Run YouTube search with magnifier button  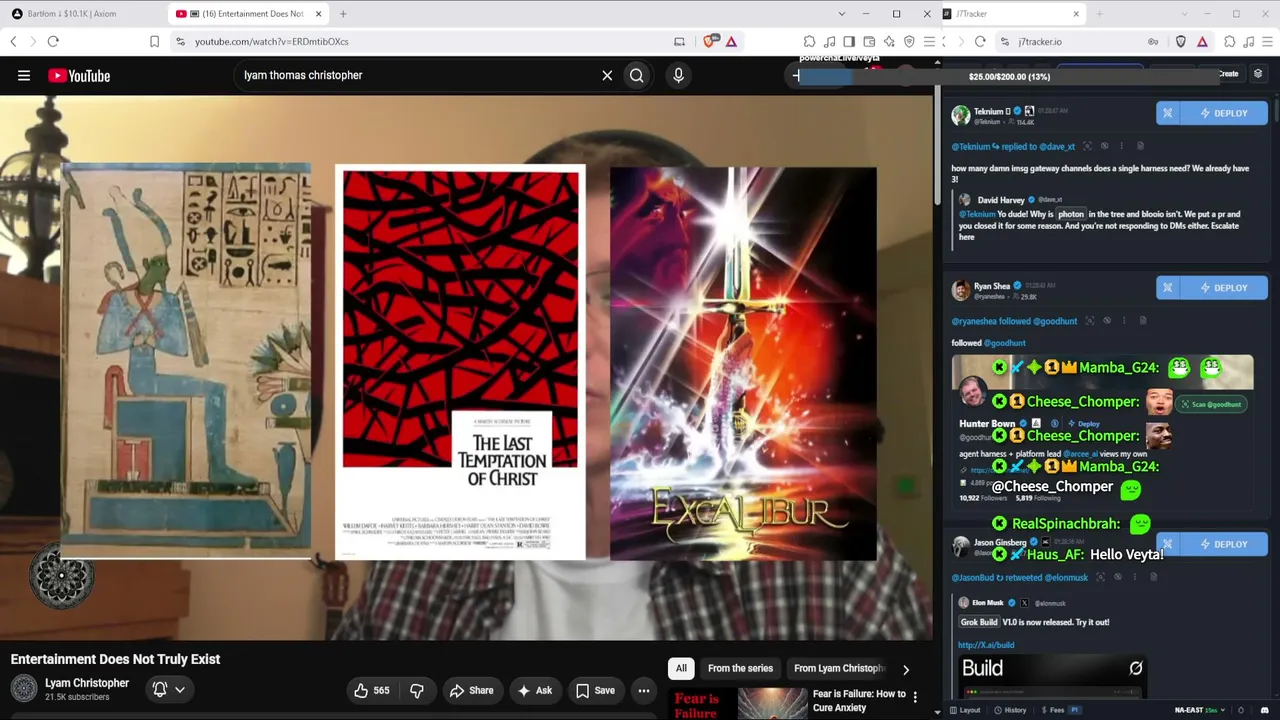tap(637, 75)
